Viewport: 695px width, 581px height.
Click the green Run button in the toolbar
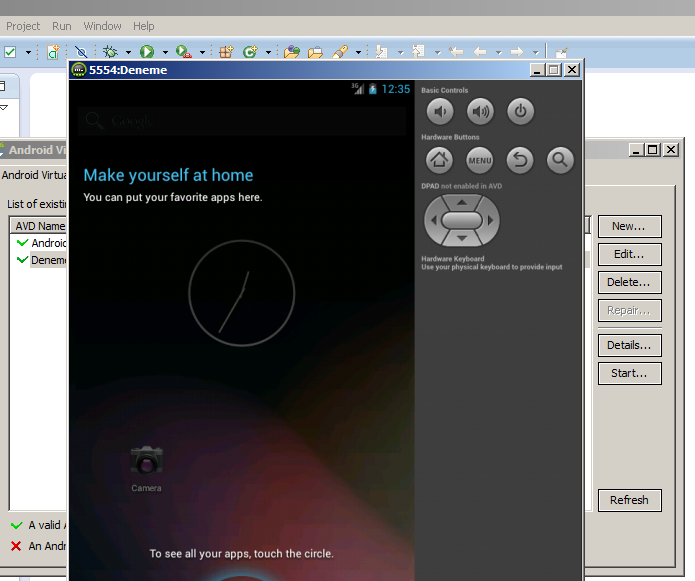point(147,52)
